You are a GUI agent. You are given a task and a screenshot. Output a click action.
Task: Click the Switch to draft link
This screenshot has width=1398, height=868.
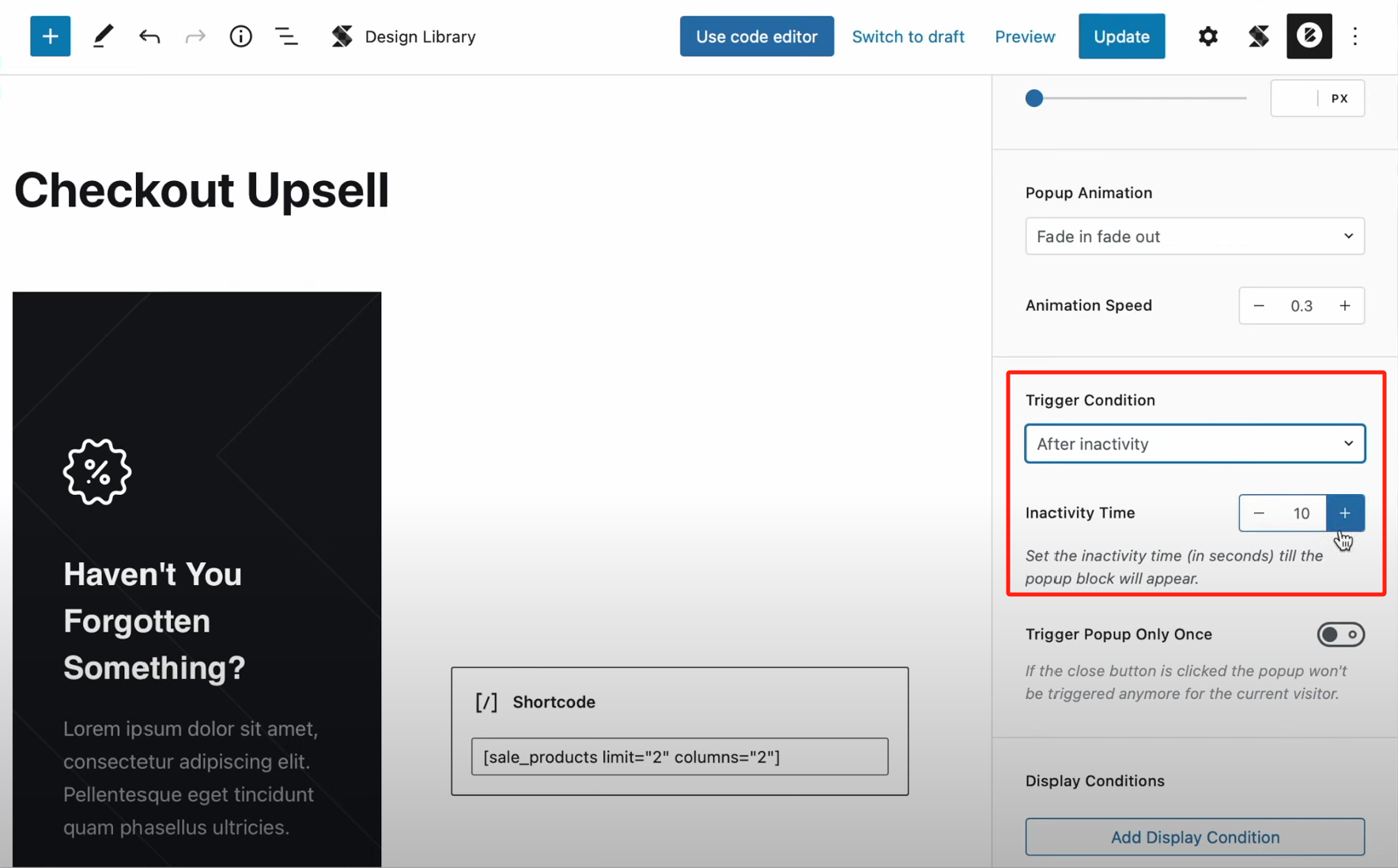(x=908, y=36)
